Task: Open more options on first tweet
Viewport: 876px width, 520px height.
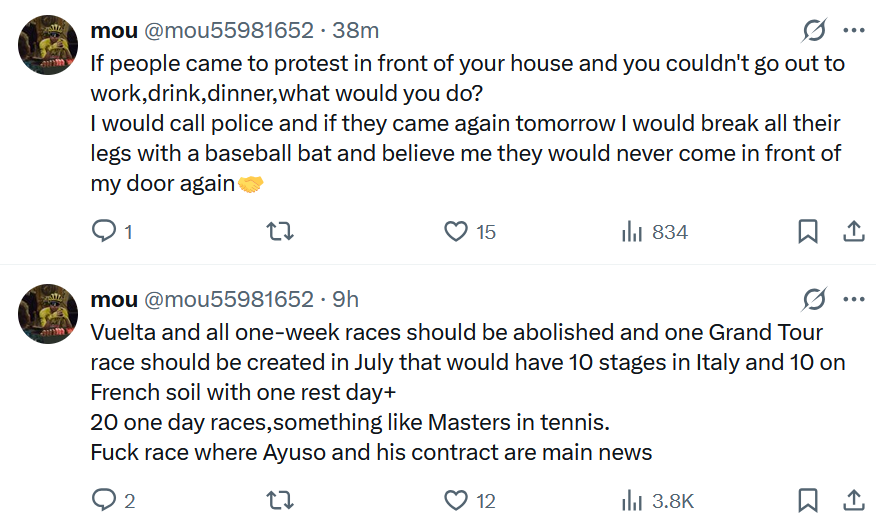Action: point(854,31)
